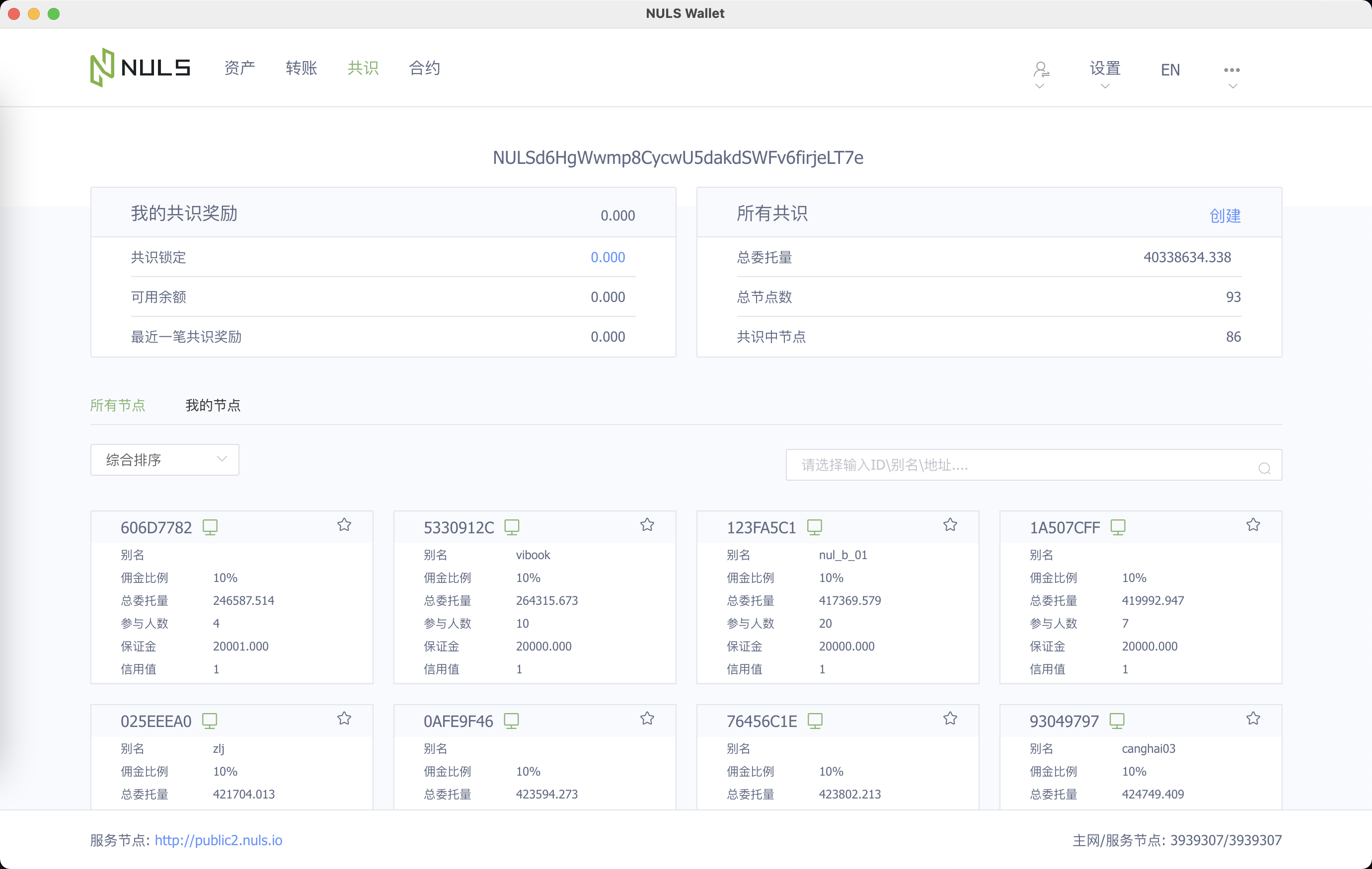Click the monitor icon next to 5330912C

click(512, 527)
